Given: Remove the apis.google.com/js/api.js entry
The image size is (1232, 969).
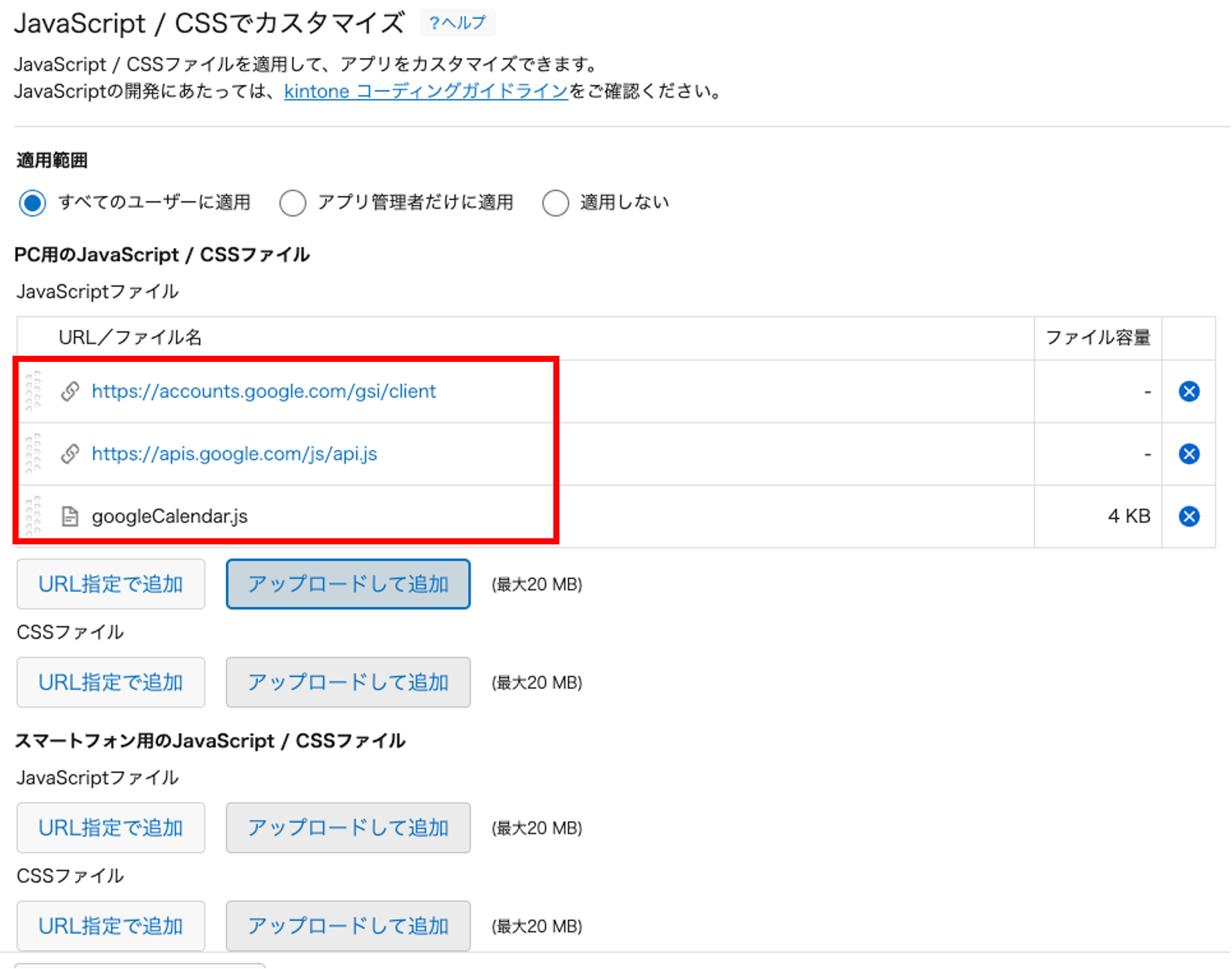Looking at the screenshot, I should [1189, 454].
